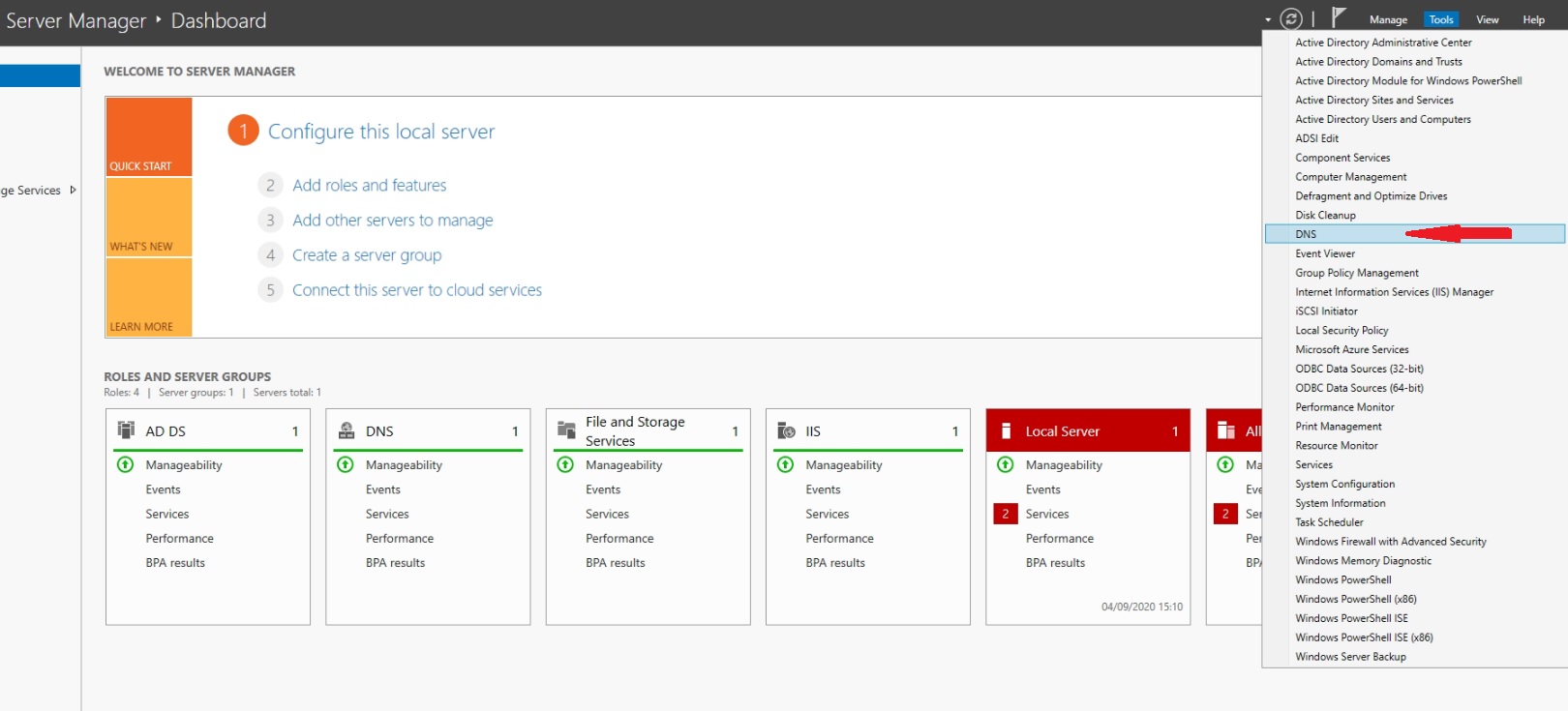The image size is (1568, 711).
Task: Click BPA results under DNS tile
Action: click(x=395, y=562)
